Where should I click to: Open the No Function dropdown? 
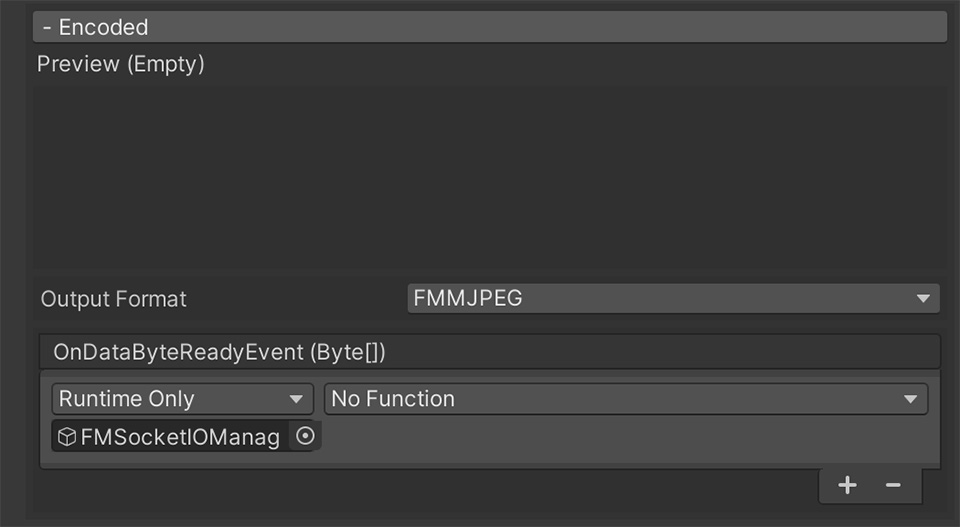[x=626, y=399]
